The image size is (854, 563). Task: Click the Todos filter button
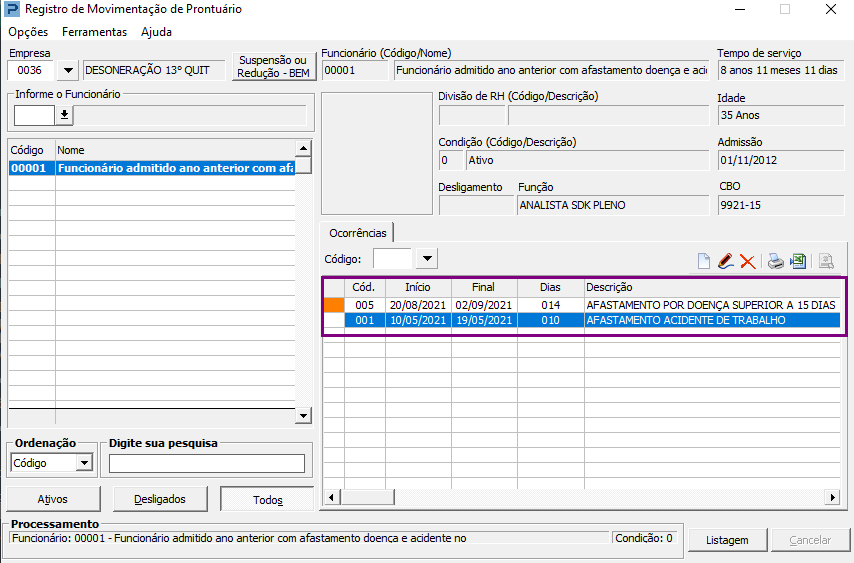(267, 499)
